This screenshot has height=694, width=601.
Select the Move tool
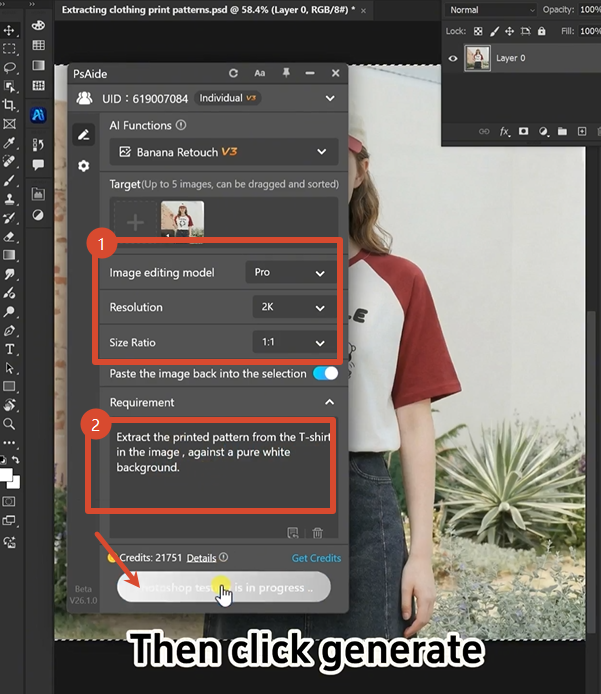[9, 30]
